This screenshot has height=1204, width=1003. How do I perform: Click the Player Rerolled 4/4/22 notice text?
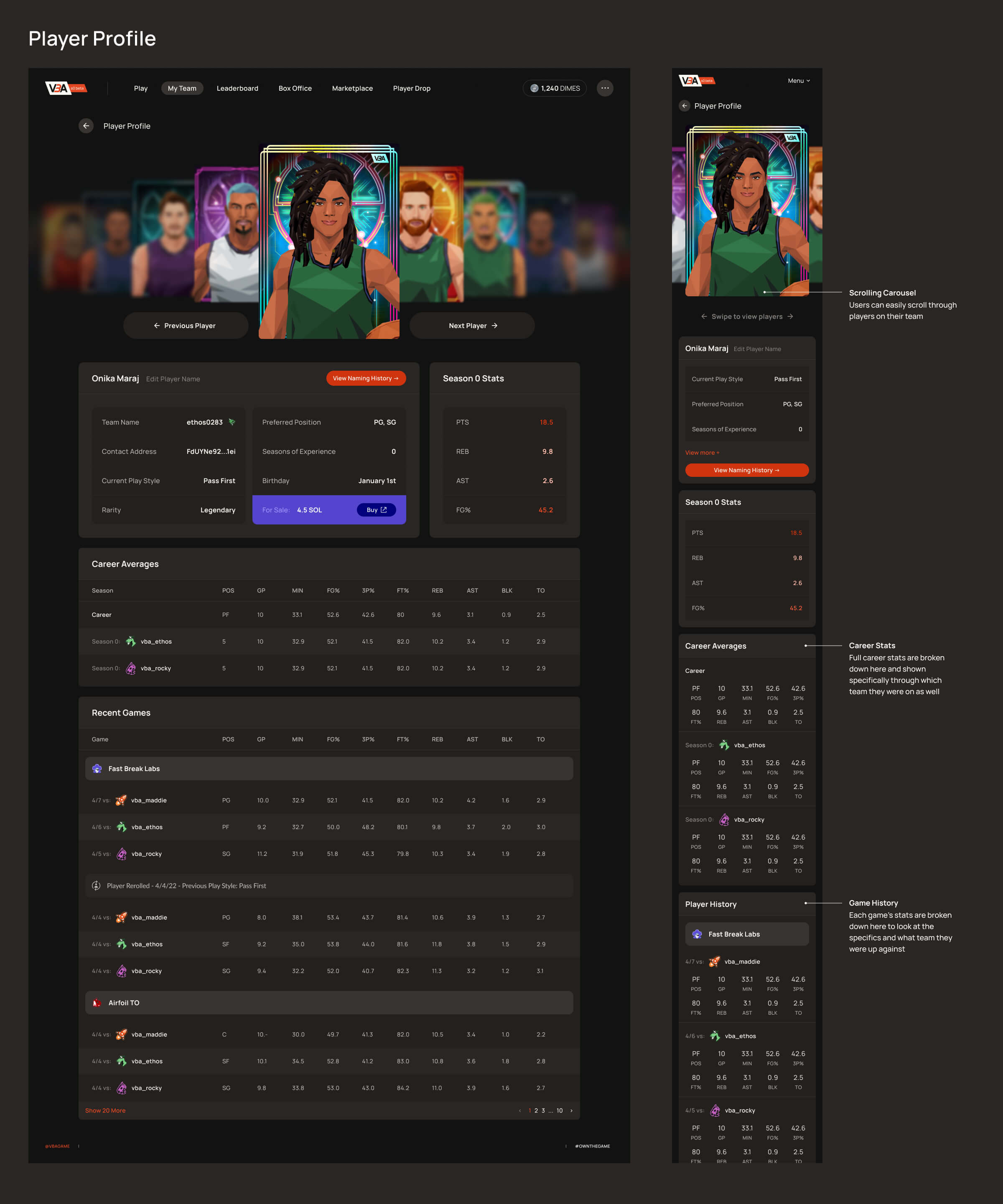click(x=186, y=886)
